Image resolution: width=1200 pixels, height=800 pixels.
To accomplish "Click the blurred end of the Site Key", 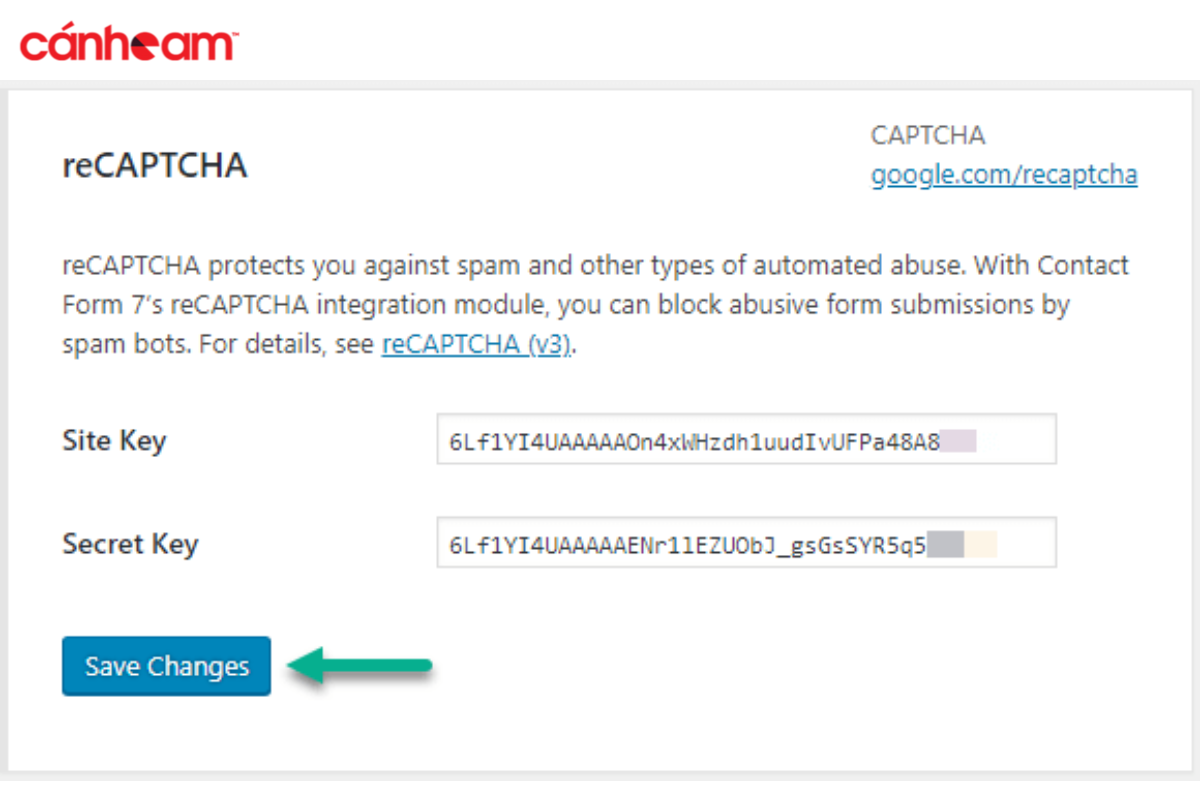I will pos(958,440).
